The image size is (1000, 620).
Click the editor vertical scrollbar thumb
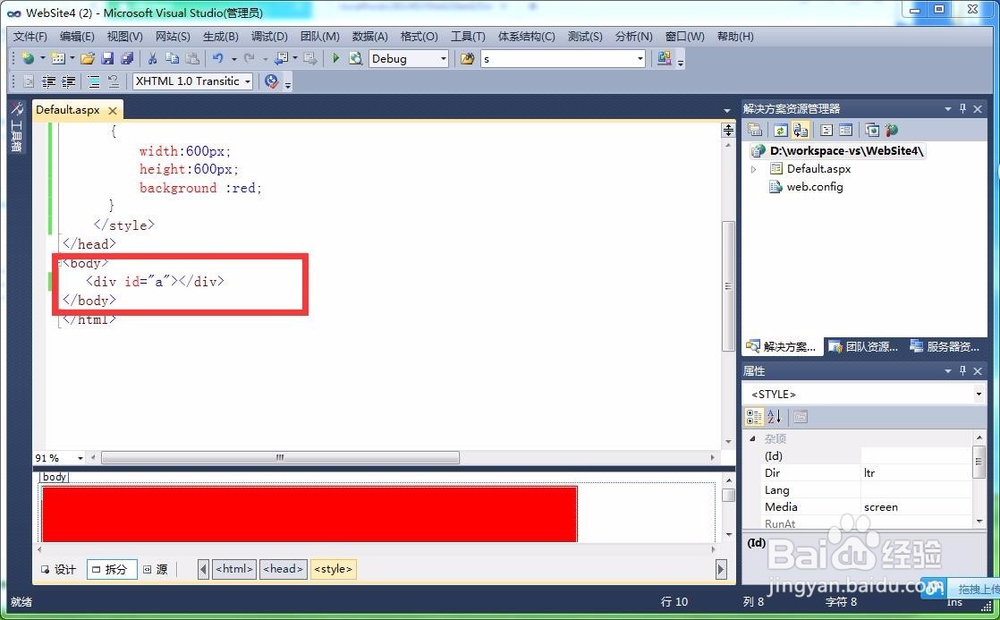[728, 286]
